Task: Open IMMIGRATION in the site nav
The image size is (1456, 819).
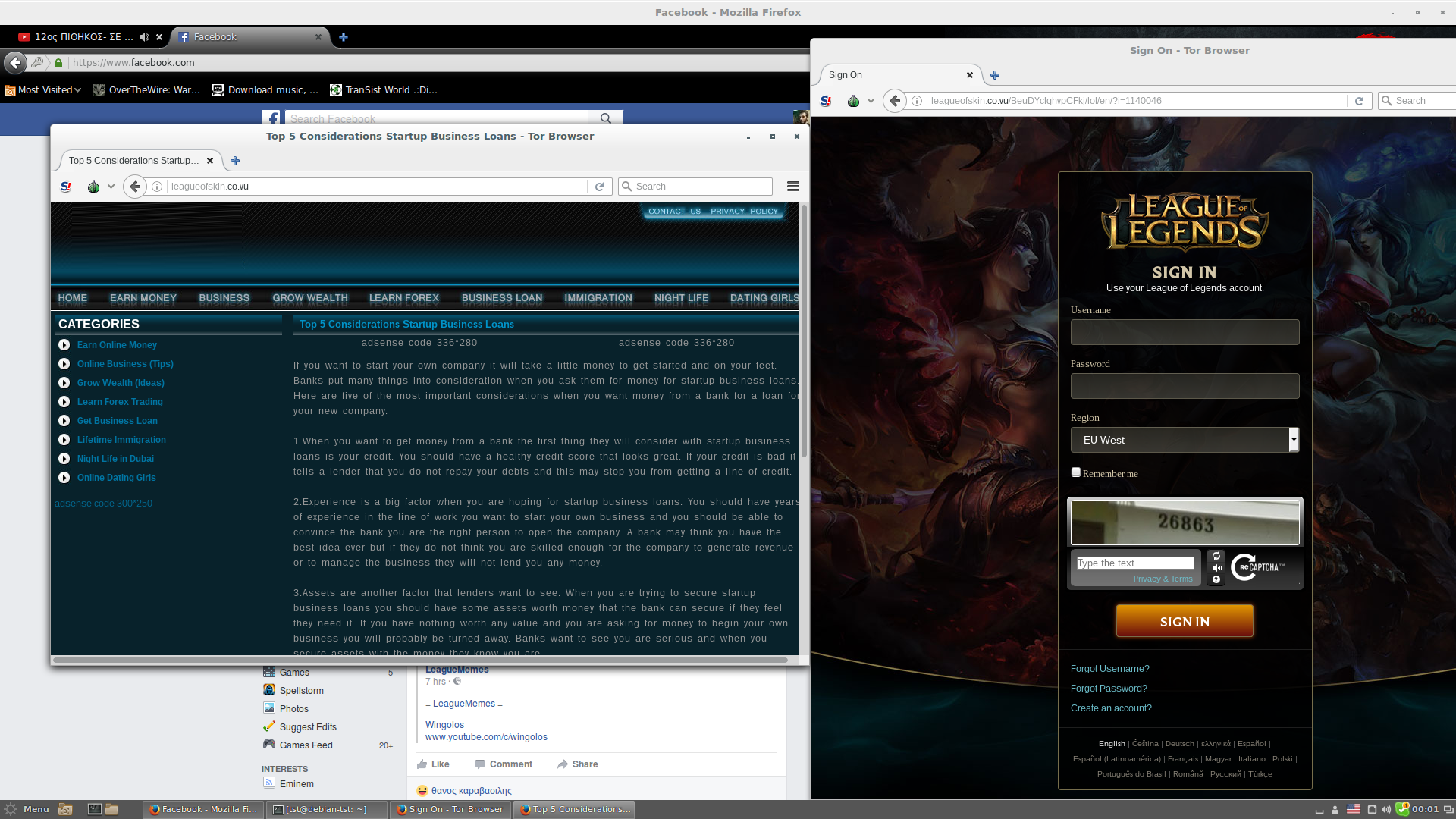Action: click(598, 298)
